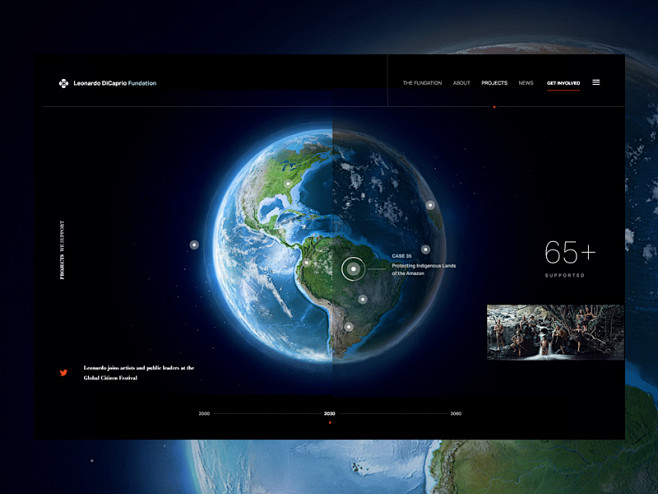Click the Argentina hotspot at globe's southern tip

(x=349, y=327)
